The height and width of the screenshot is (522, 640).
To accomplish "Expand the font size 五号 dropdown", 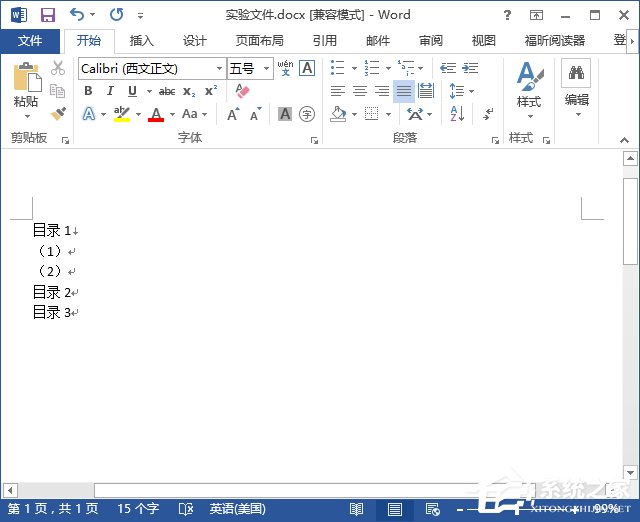I will point(265,68).
